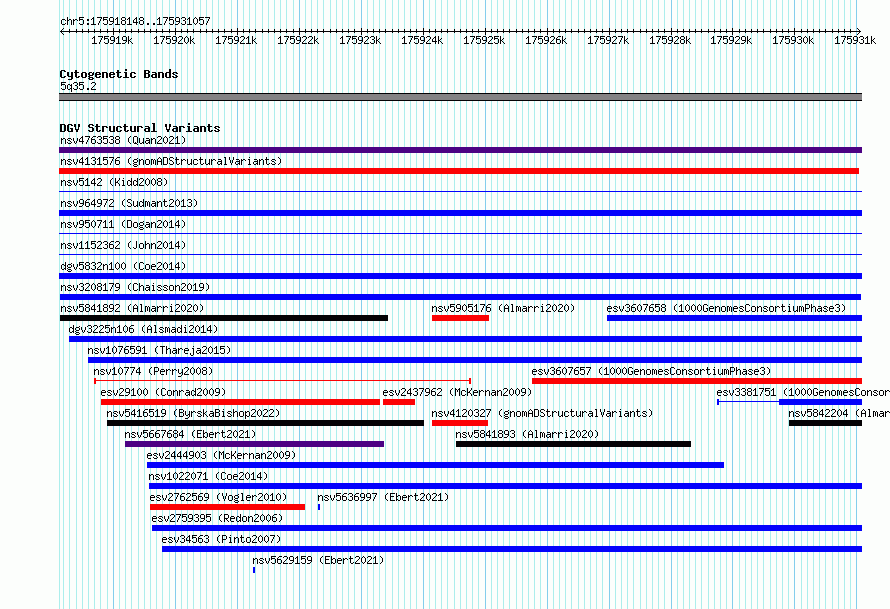Image resolution: width=890 pixels, height=609 pixels.
Task: Click the DGV Structural Variants track title
Action: coord(140,128)
